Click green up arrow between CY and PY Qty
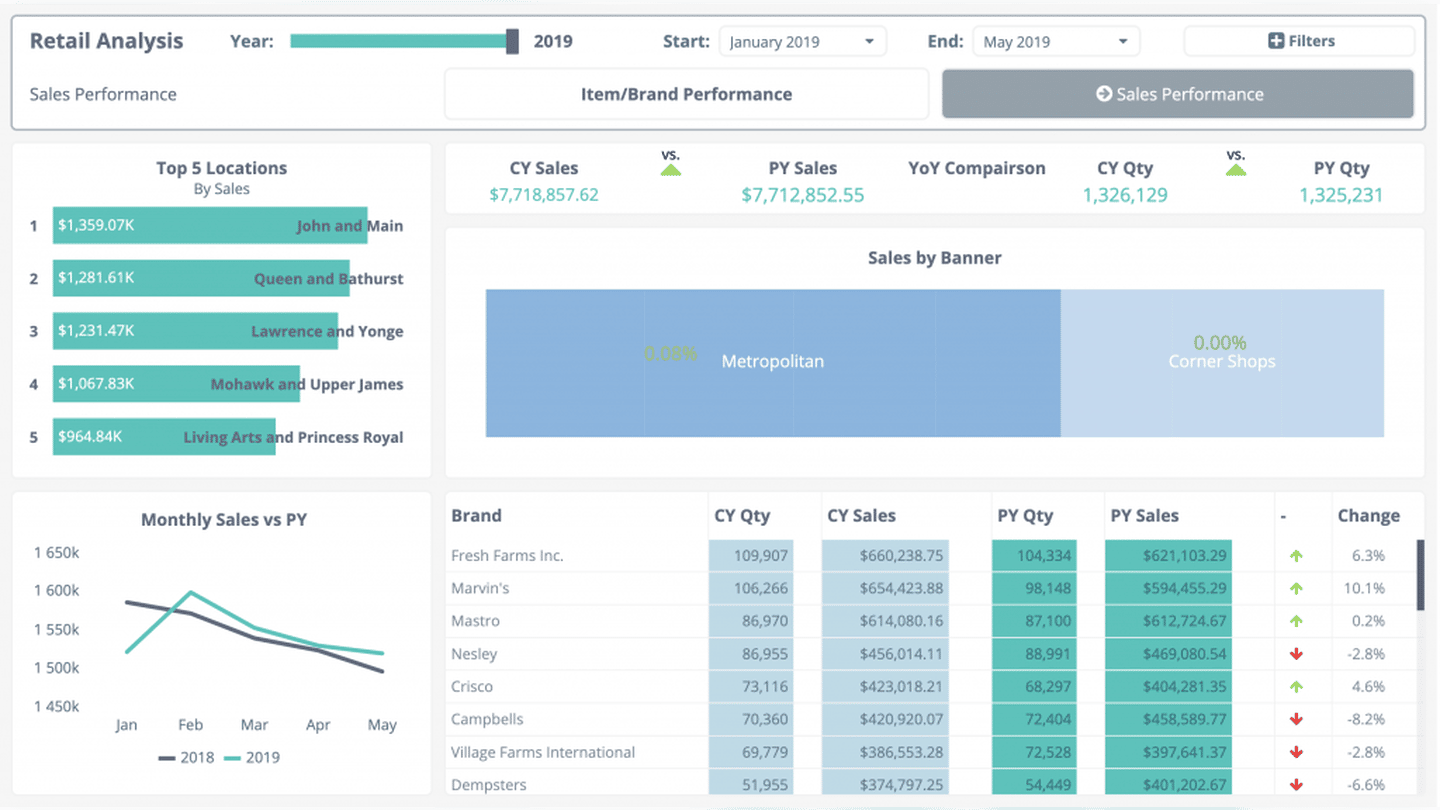1440x810 pixels. coord(1236,169)
